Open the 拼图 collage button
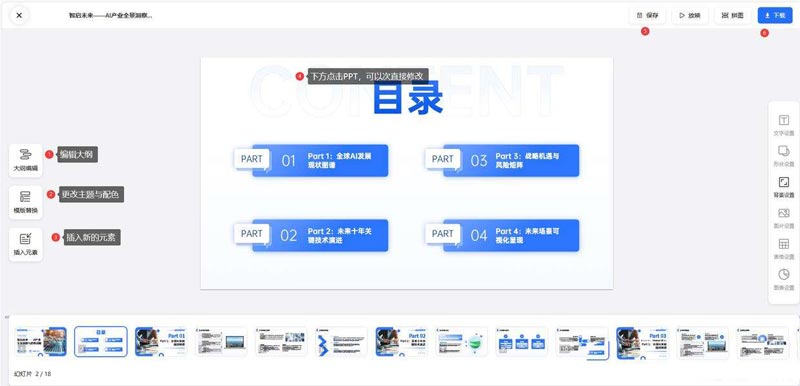 tap(733, 15)
